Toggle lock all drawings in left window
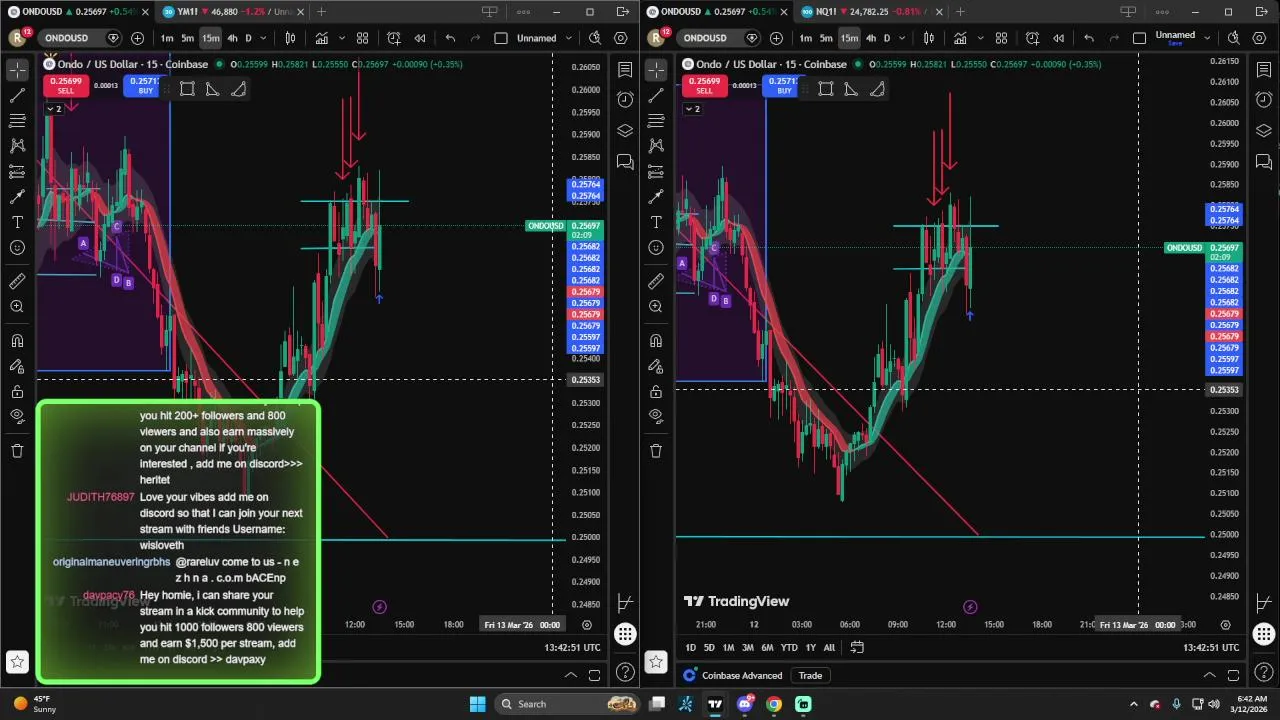The width and height of the screenshot is (1280, 720). tap(17, 391)
